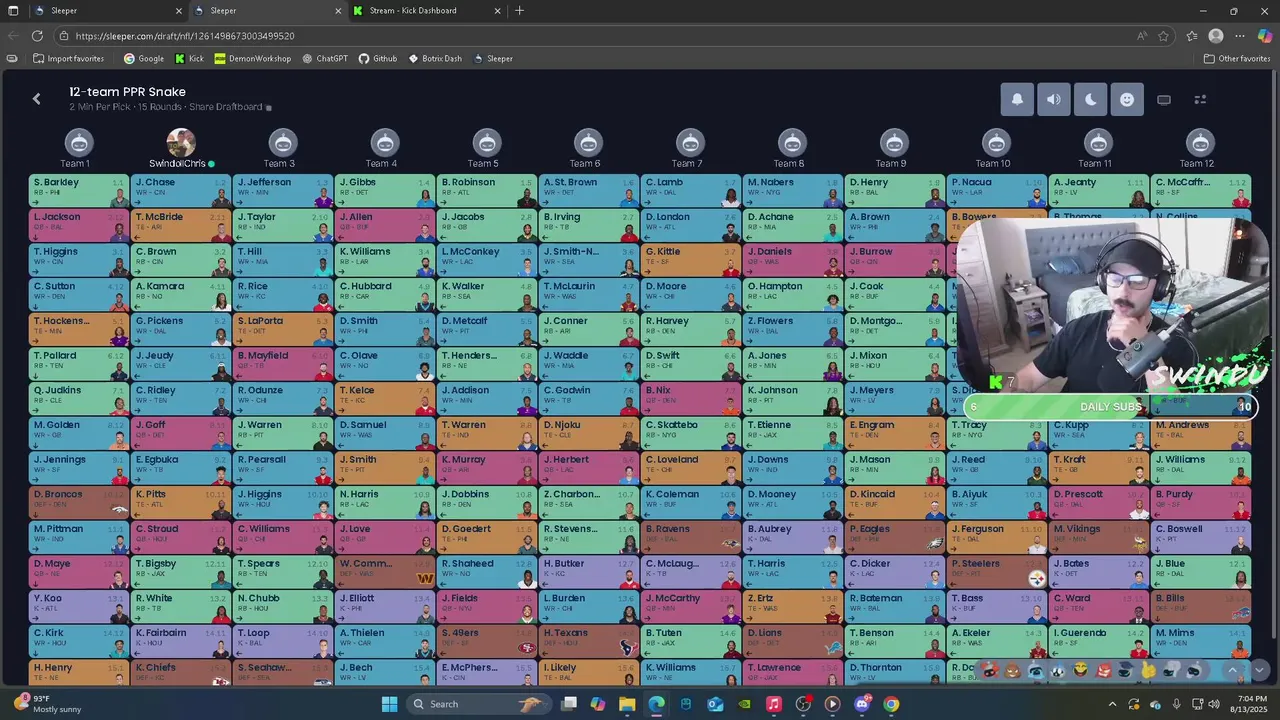Go back using the draft board back arrow
This screenshot has width=1280, height=720.
pos(37,99)
